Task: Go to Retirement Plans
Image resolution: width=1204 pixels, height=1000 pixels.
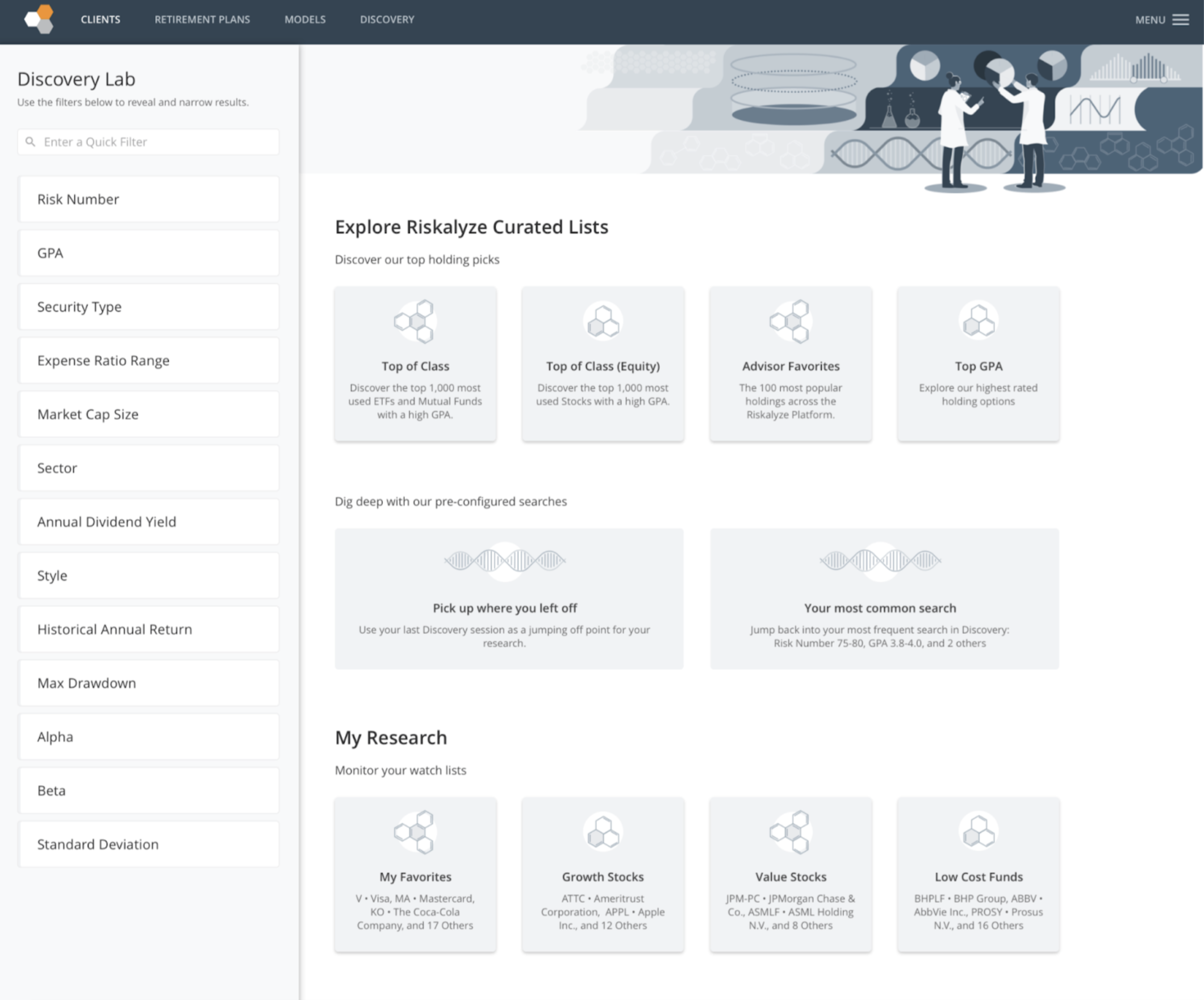Action: pos(202,19)
